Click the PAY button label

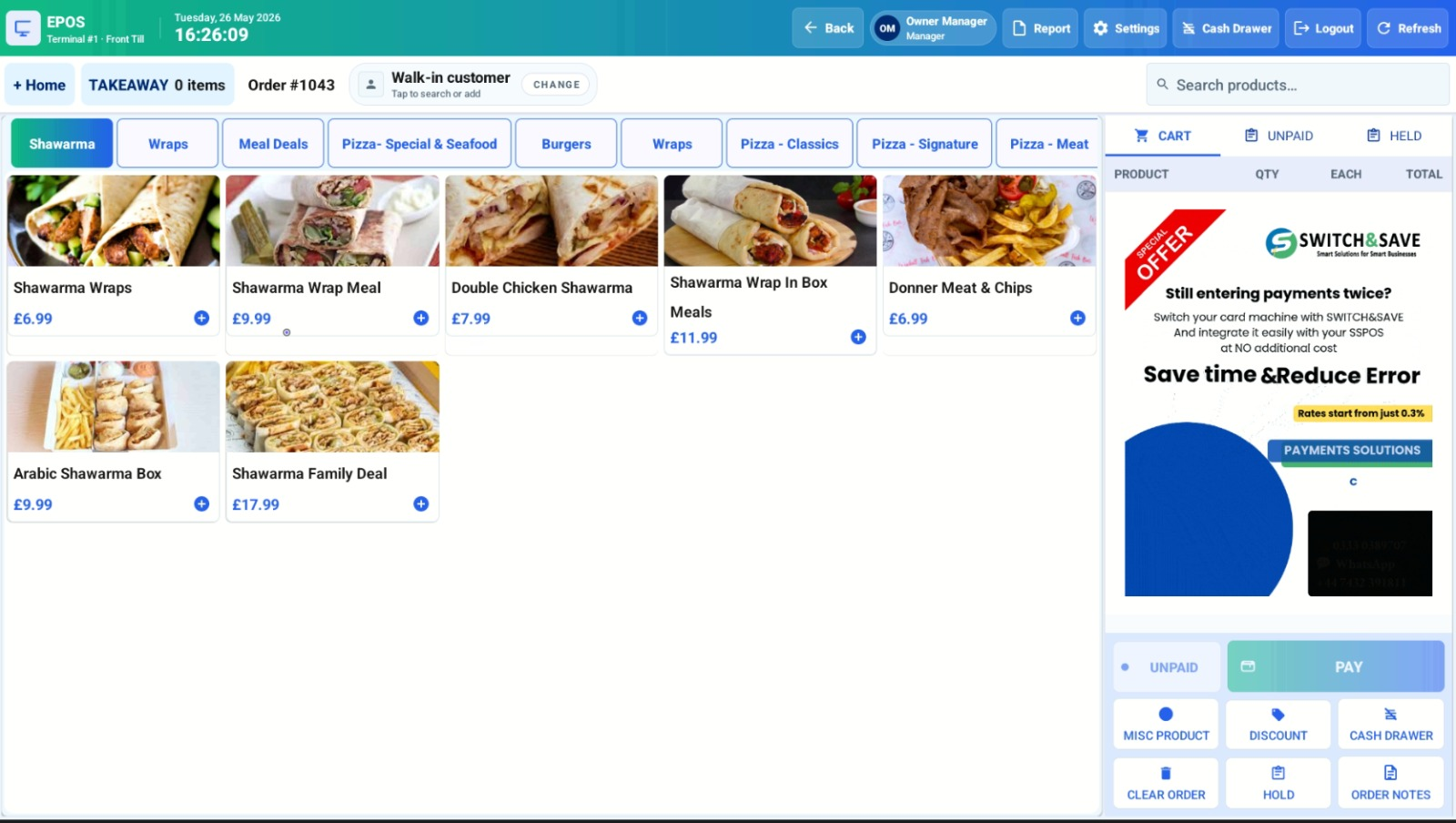coord(1349,667)
